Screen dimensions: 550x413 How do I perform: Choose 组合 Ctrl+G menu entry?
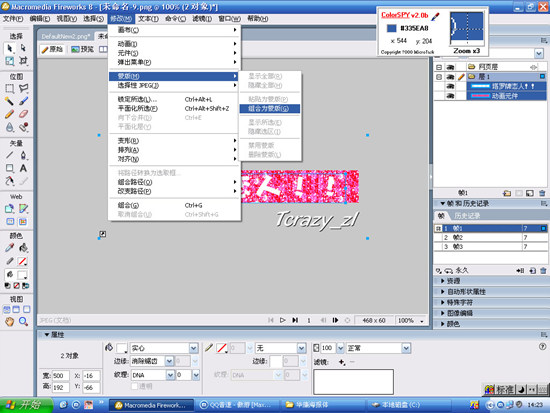[174, 205]
